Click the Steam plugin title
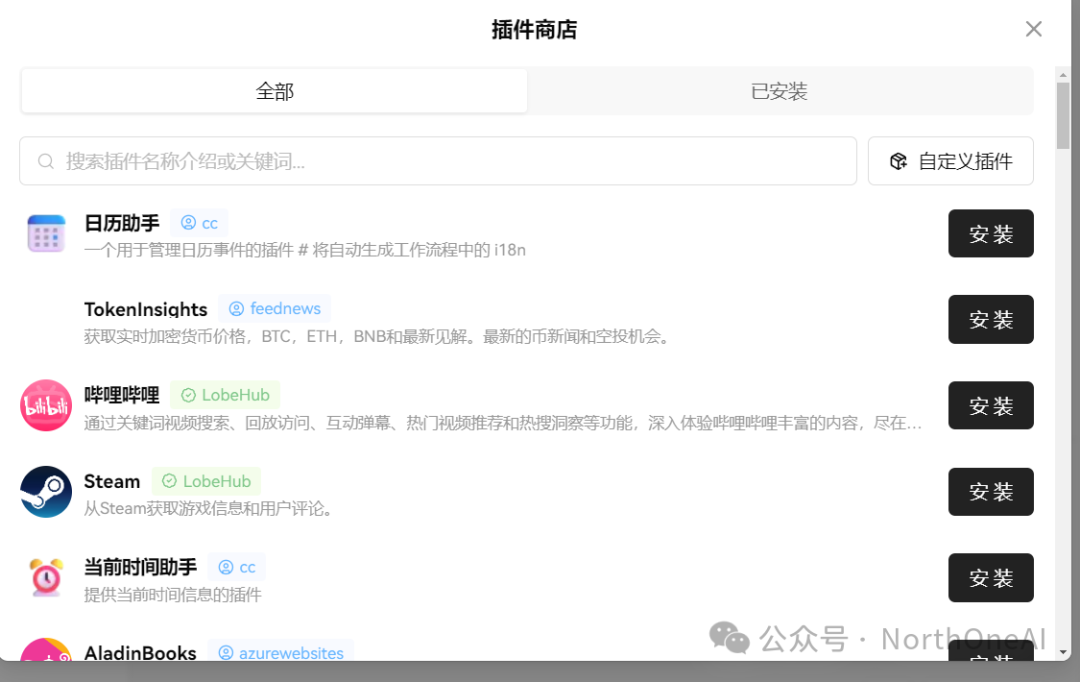Image resolution: width=1080 pixels, height=682 pixels. tap(112, 481)
